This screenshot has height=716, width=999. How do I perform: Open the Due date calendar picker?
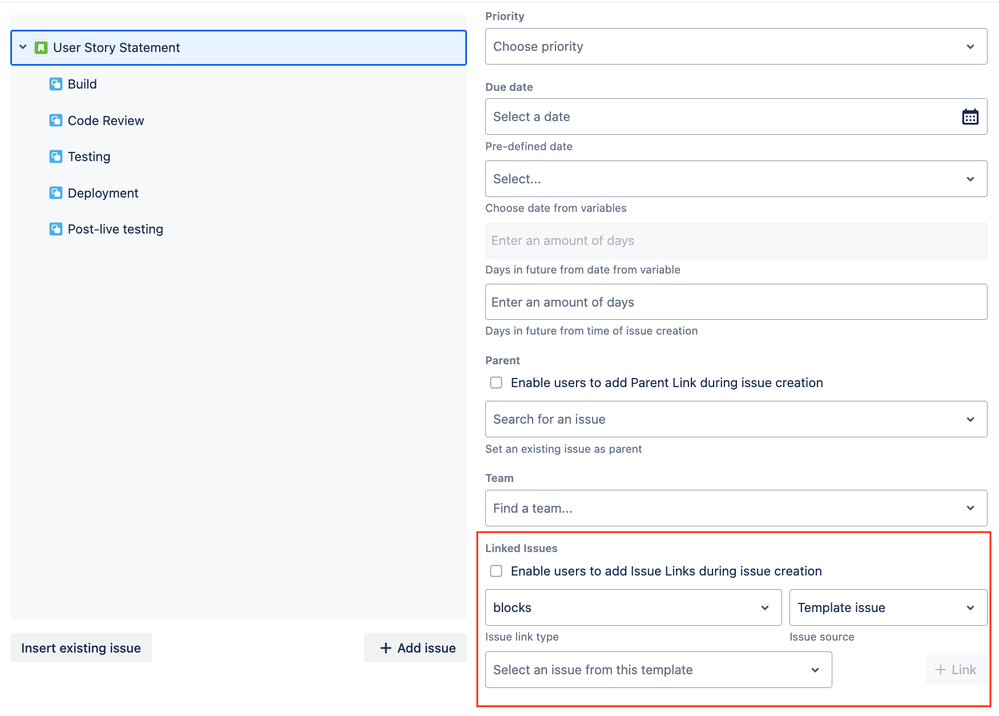coord(969,116)
